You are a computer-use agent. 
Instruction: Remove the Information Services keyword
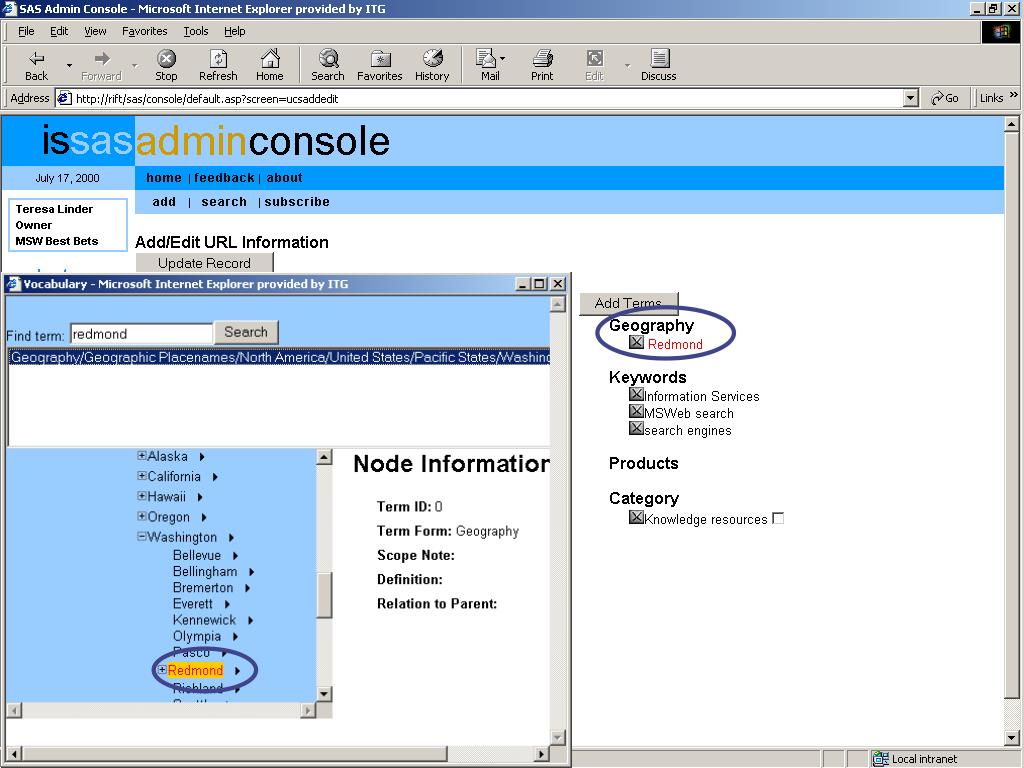click(636, 394)
